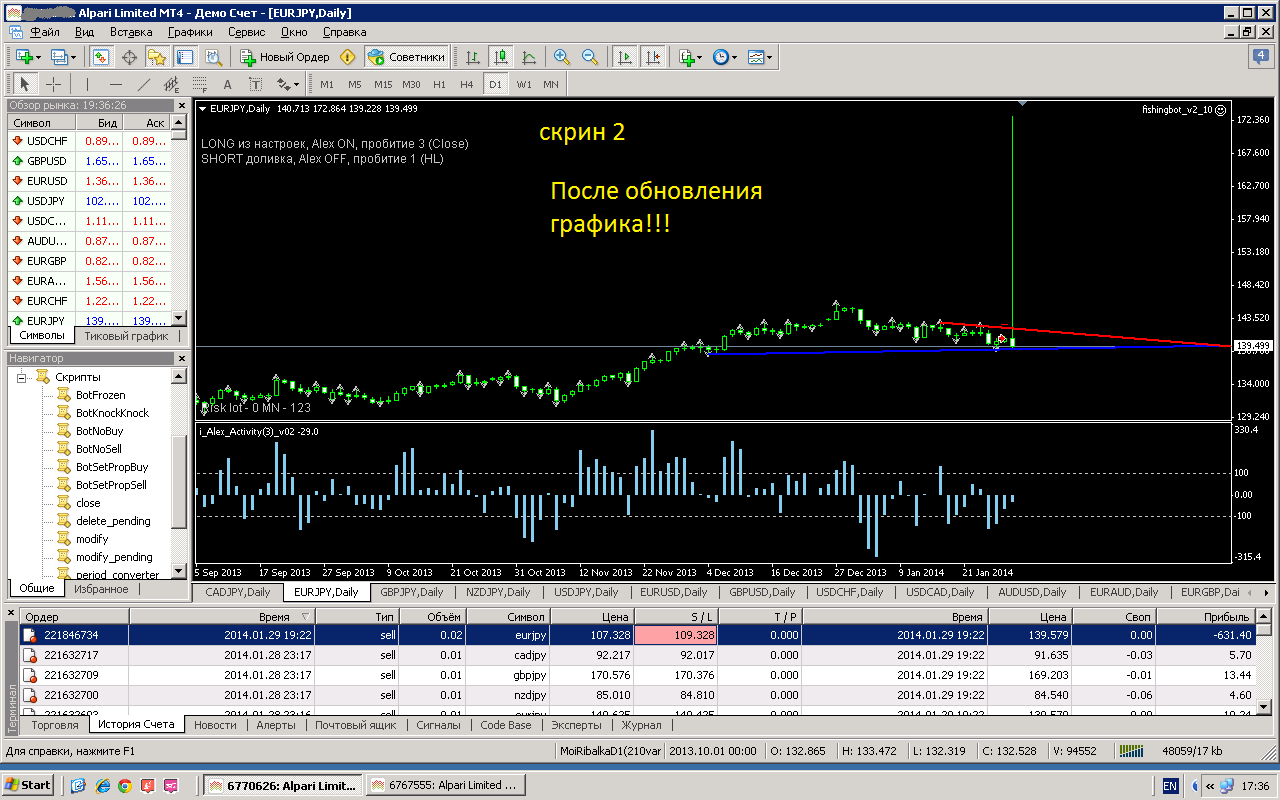Switch chart to bar chart icon
1280x800 pixels.
click(473, 57)
